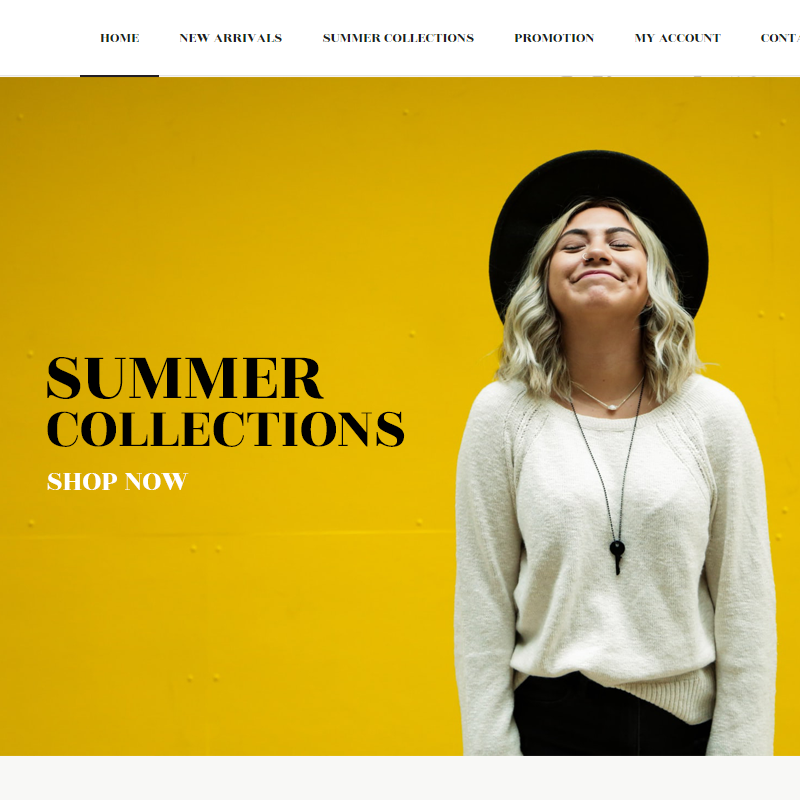Click the partially visible CONTACT menu item
Image resolution: width=800 pixels, height=800 pixels.
tap(780, 38)
